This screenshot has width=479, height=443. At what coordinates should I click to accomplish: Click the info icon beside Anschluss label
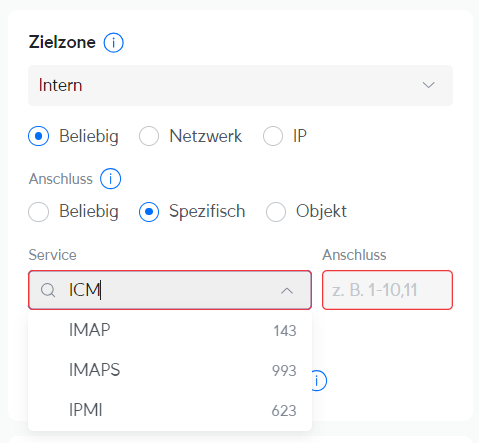coord(110,179)
